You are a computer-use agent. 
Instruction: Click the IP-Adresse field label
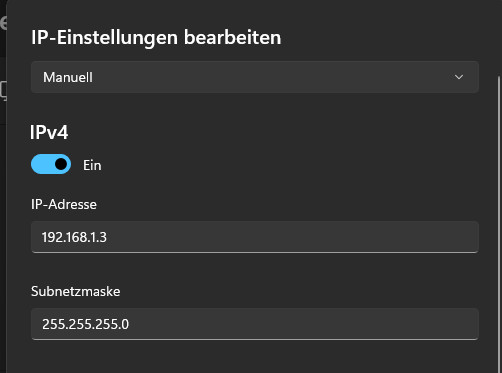[64, 204]
